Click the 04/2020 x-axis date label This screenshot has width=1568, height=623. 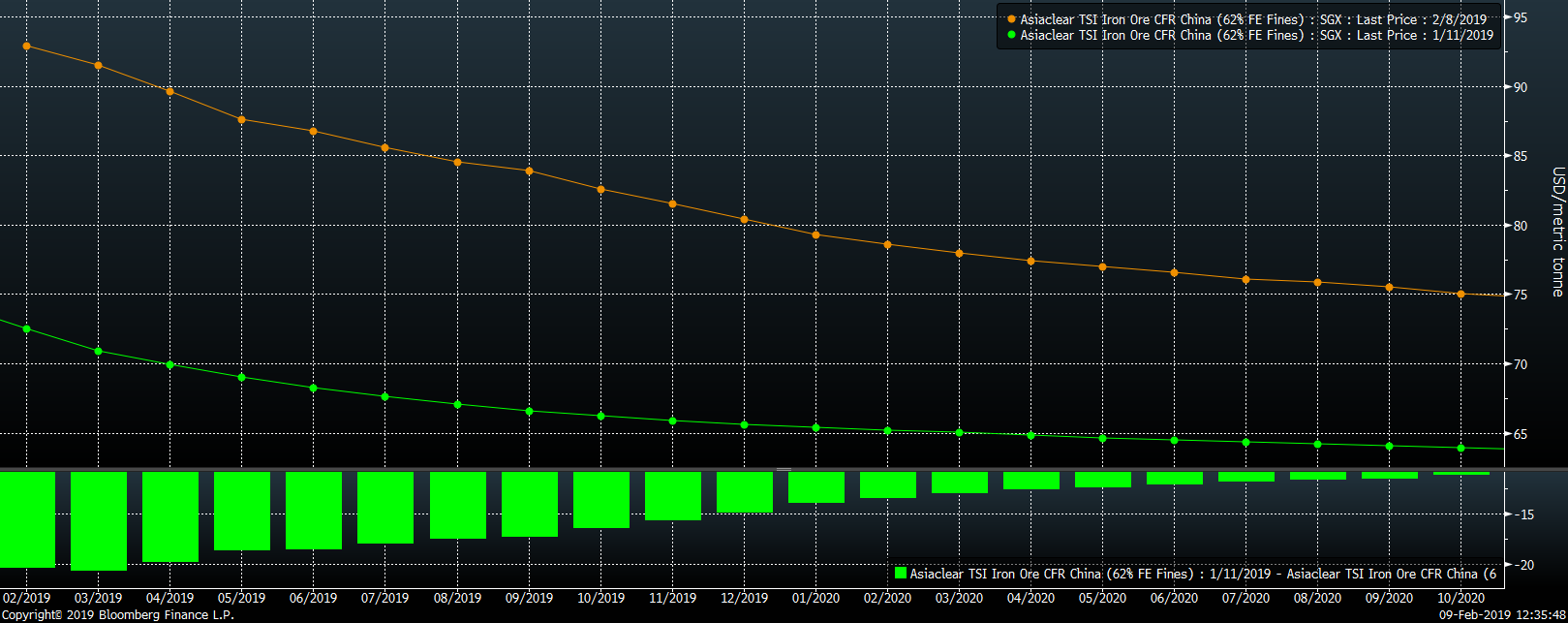[1030, 598]
